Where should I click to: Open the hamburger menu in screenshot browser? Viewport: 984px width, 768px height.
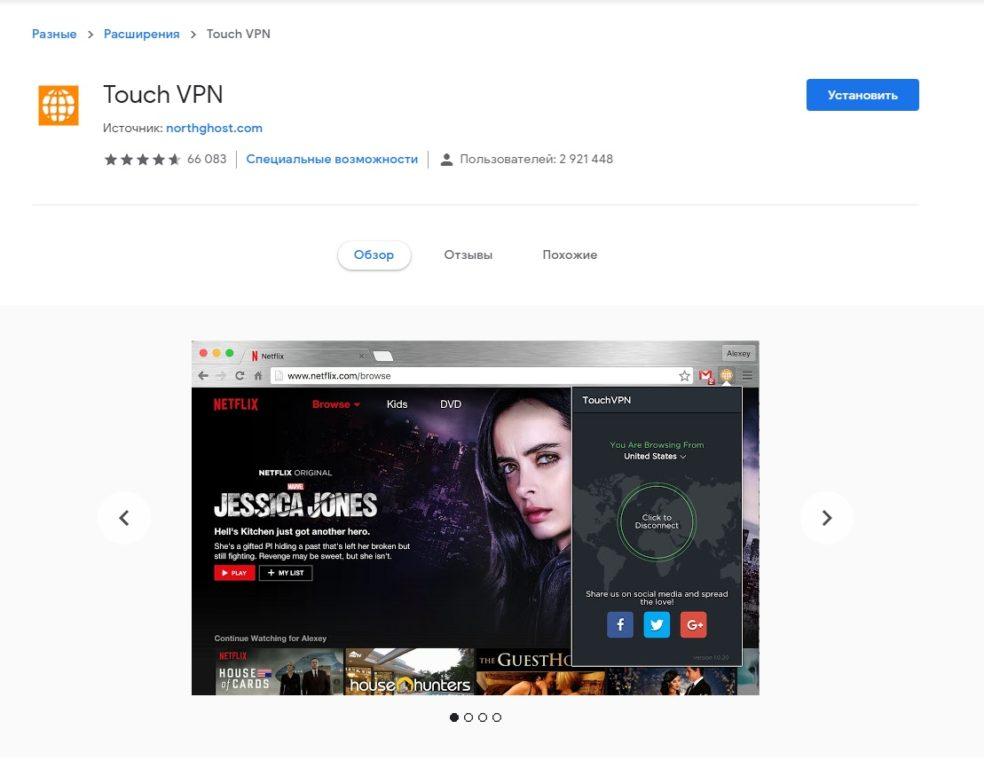[x=747, y=376]
